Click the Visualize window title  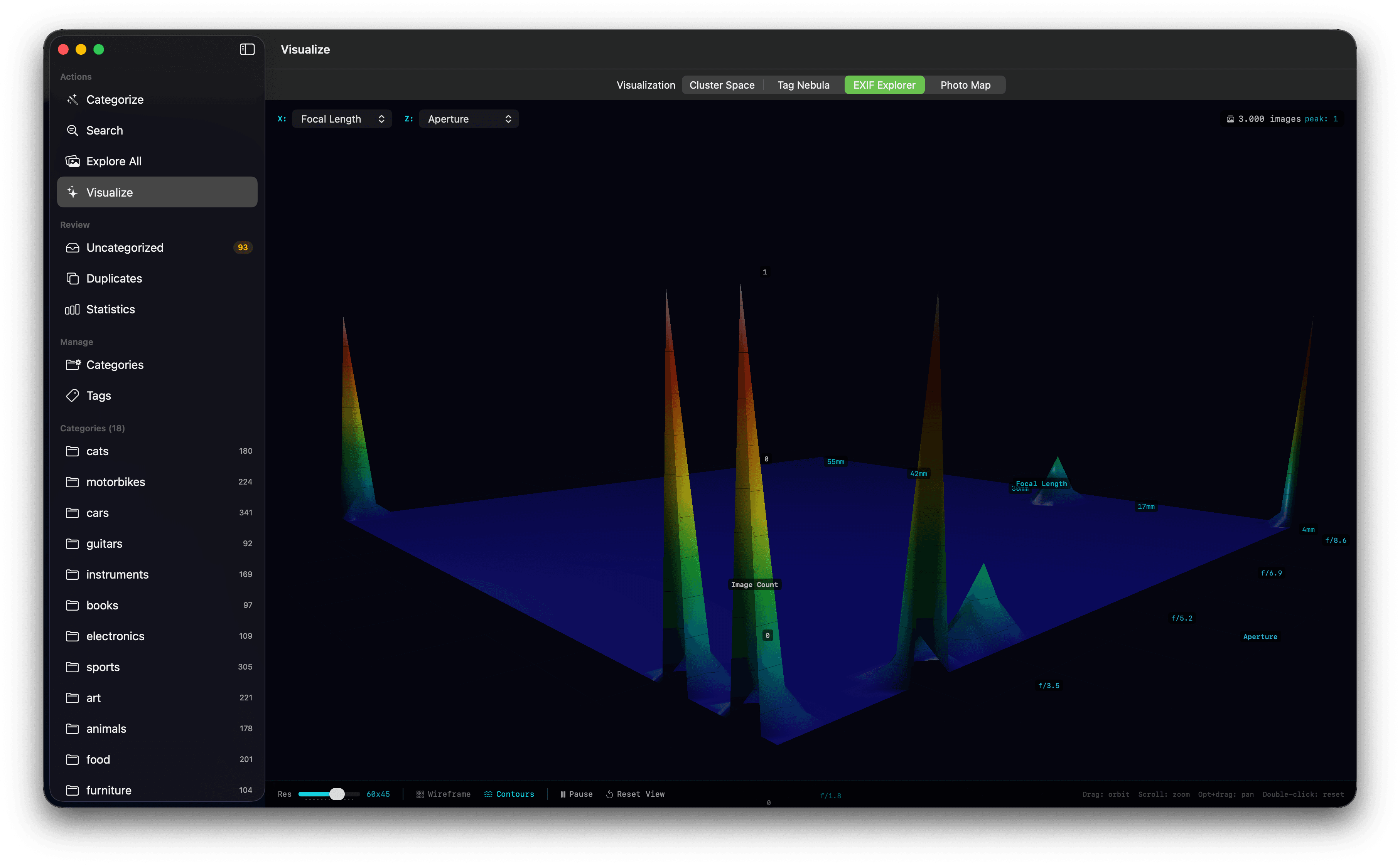tap(305, 49)
